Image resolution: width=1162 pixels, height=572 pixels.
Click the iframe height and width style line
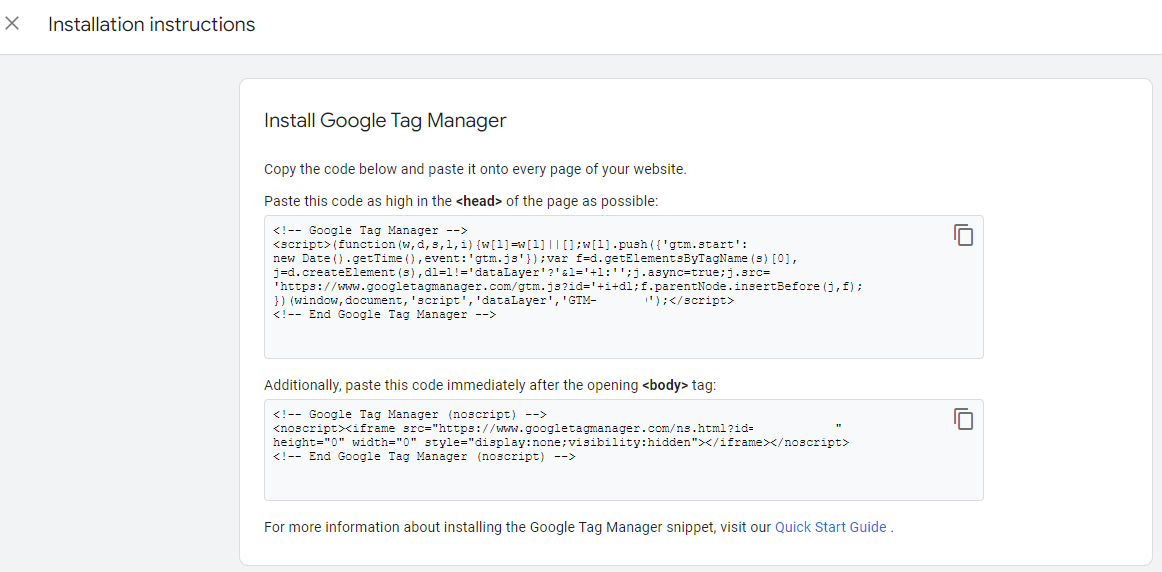point(560,443)
